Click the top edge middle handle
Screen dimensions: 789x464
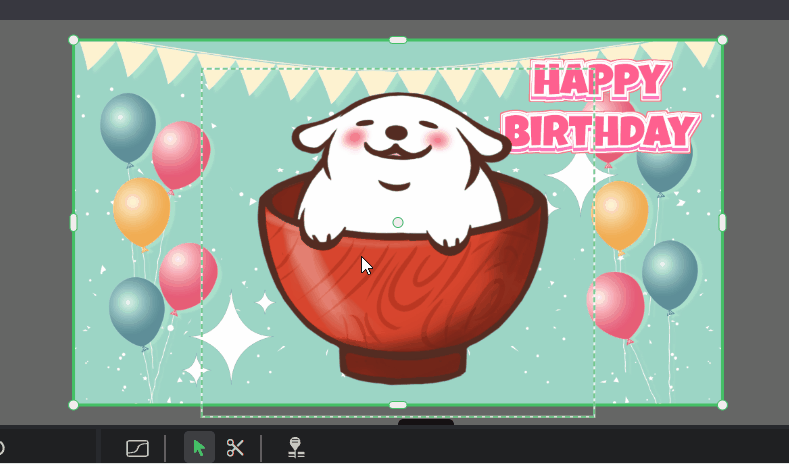(398, 40)
